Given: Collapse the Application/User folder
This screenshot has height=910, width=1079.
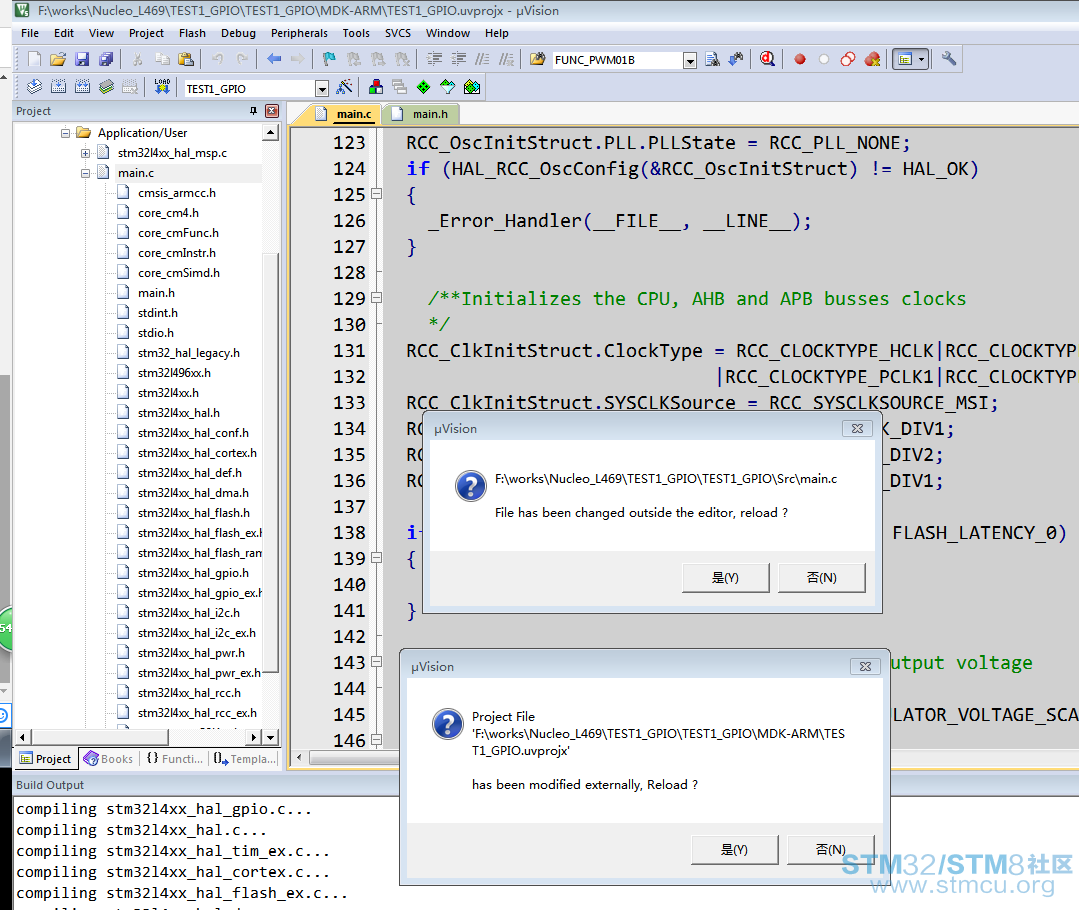Looking at the screenshot, I should pyautogui.click(x=65, y=133).
